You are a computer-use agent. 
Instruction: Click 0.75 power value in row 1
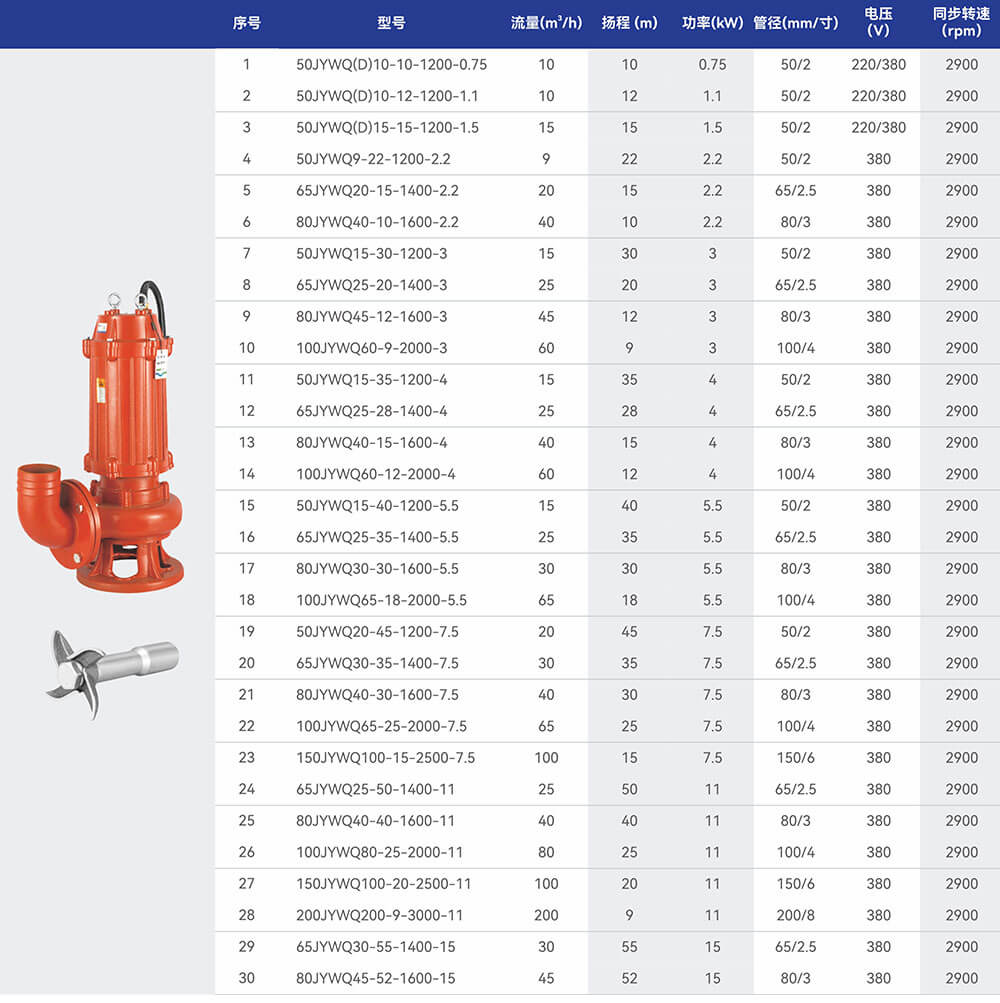[x=712, y=65]
